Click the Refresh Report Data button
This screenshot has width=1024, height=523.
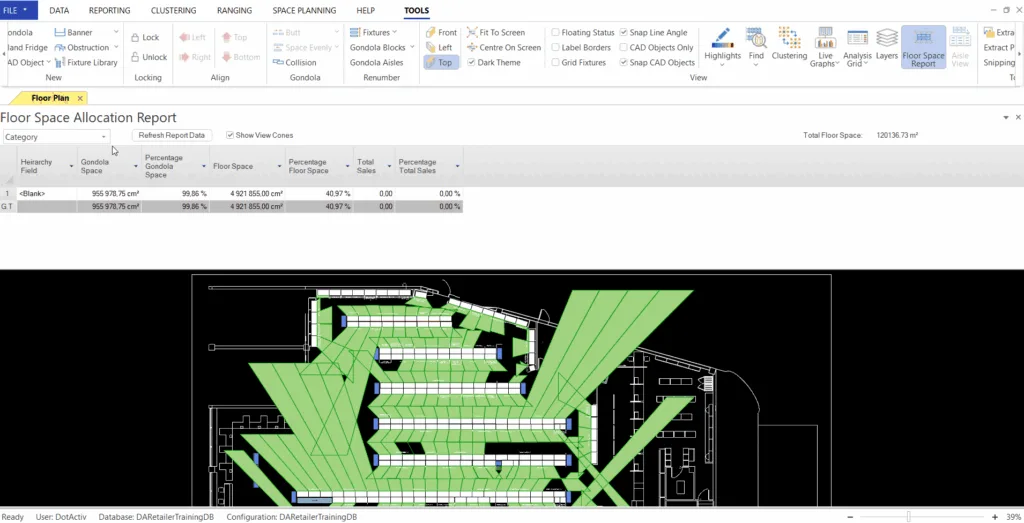click(172, 135)
